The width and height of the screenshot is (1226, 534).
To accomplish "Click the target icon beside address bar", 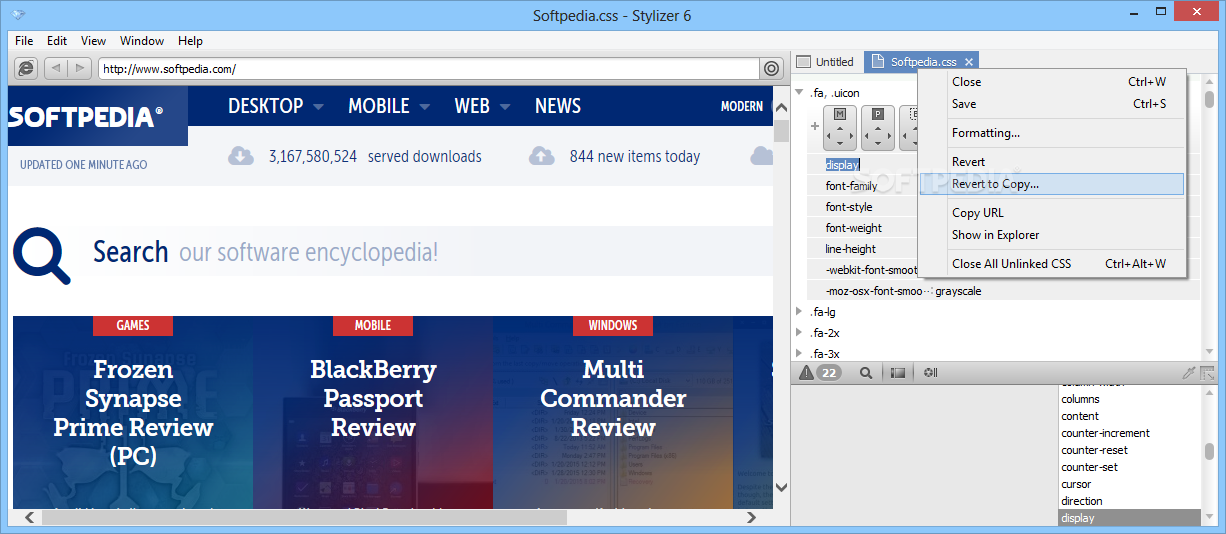I will coord(772,68).
